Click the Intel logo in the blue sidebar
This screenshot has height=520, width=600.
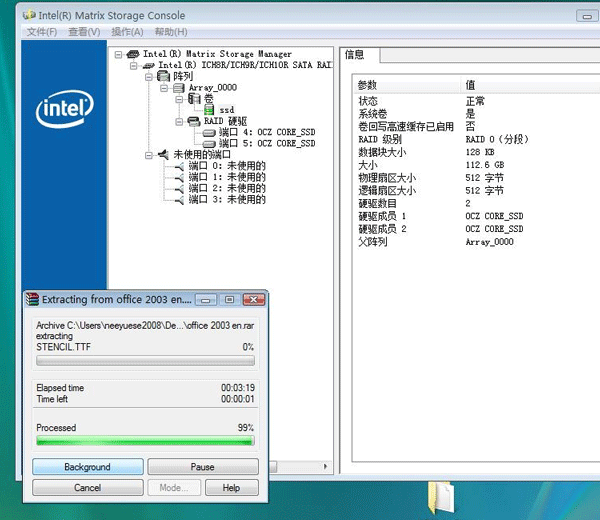click(64, 108)
